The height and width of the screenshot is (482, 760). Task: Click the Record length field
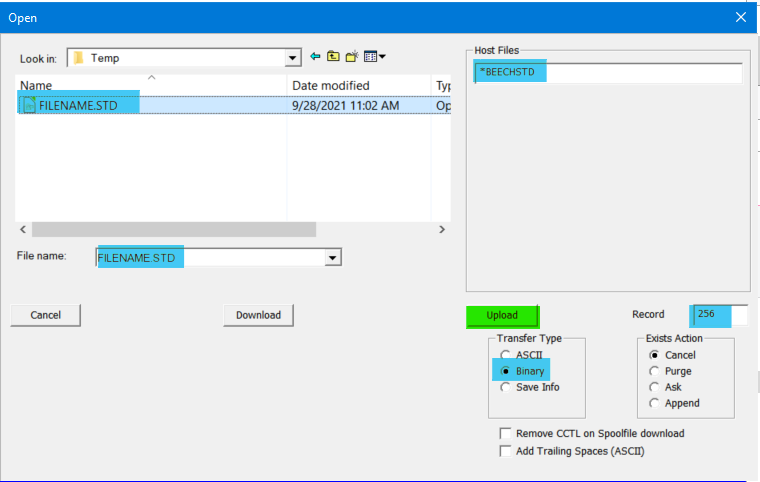pyautogui.click(x=718, y=315)
